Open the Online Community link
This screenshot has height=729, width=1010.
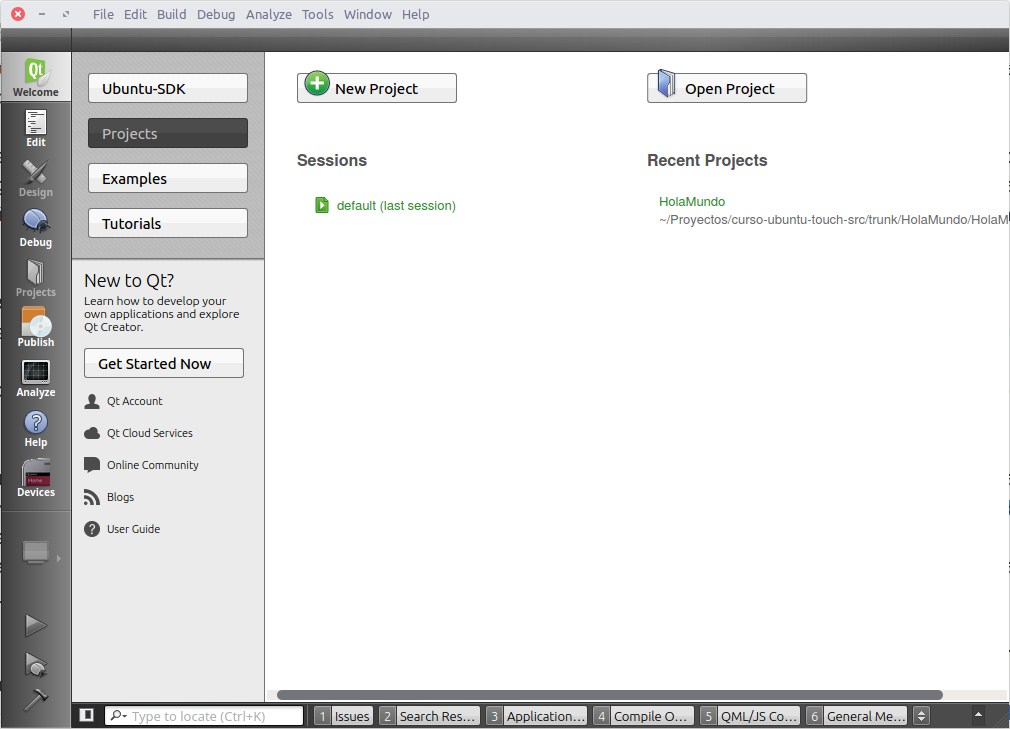click(153, 465)
